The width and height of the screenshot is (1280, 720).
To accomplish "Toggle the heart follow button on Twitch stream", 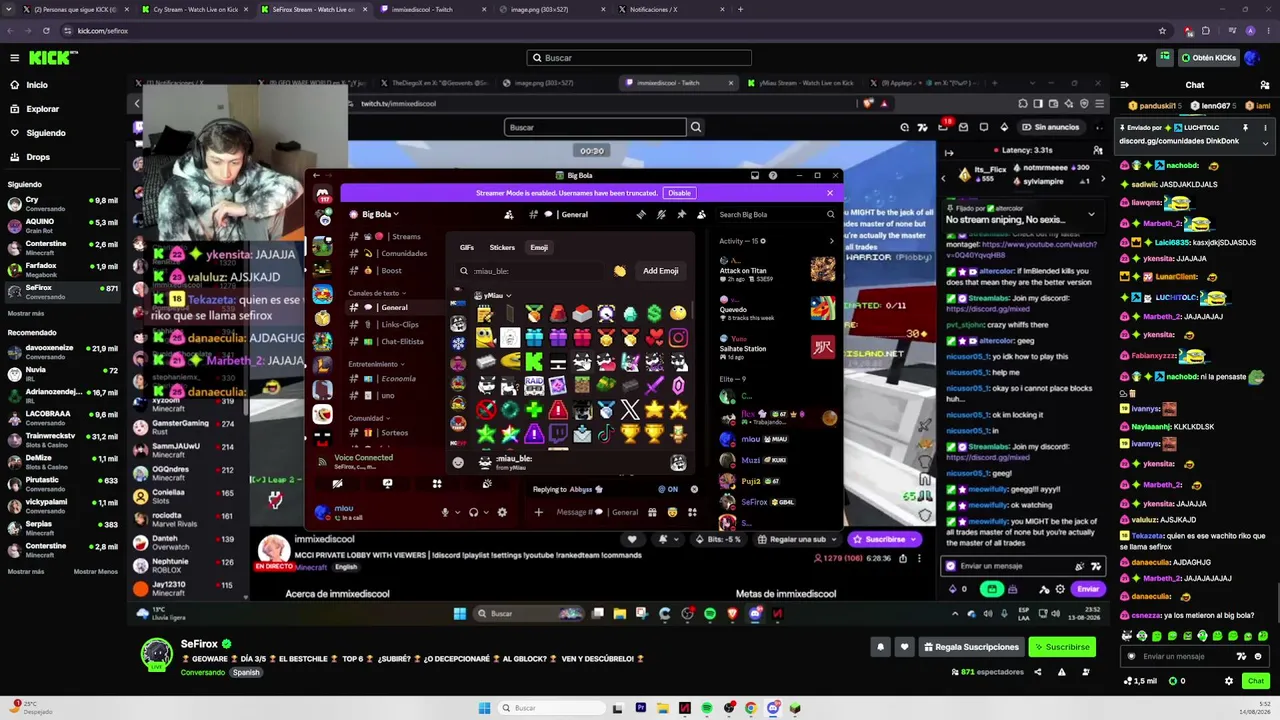I will pyautogui.click(x=632, y=539).
